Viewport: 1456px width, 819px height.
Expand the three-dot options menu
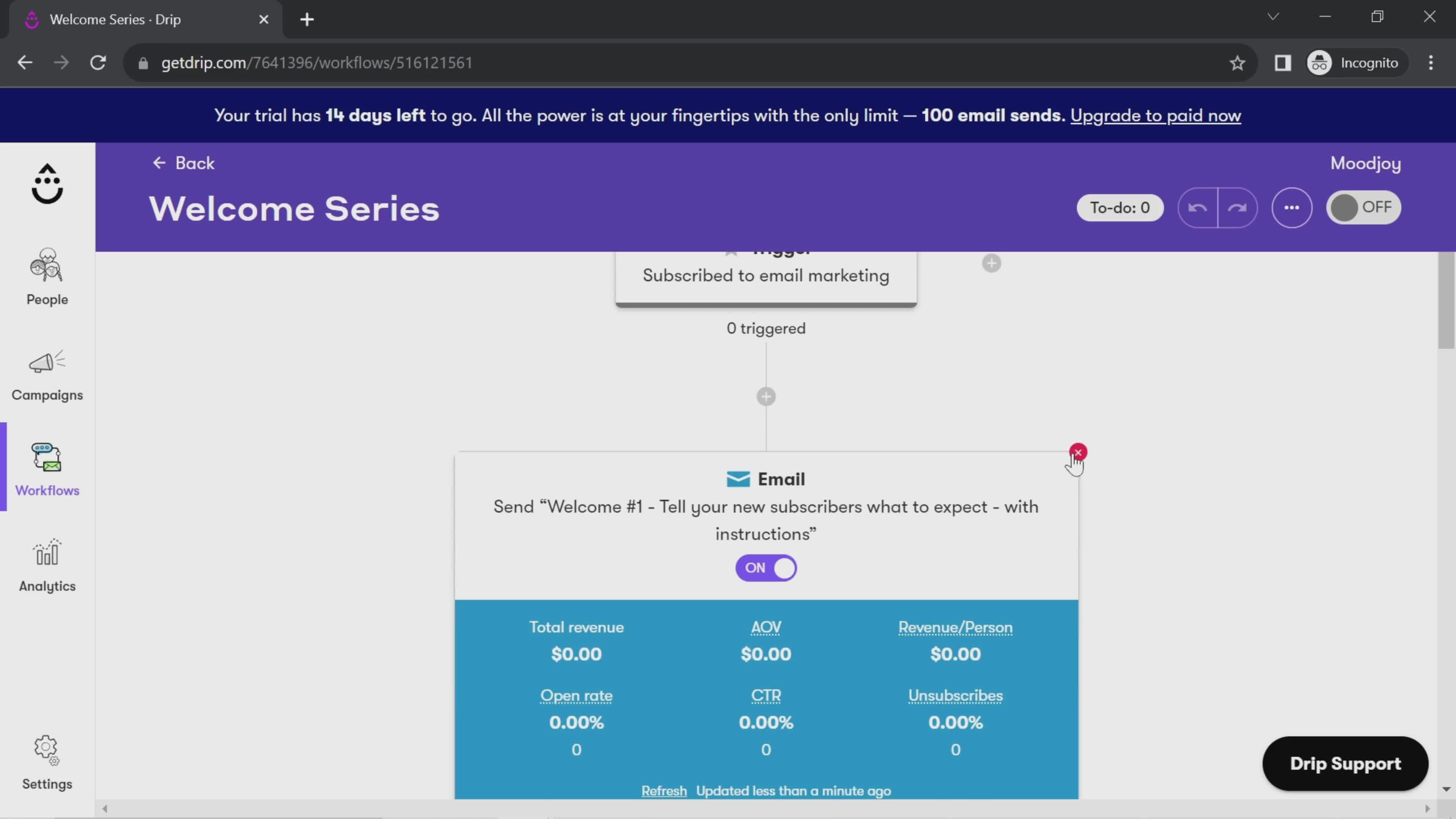pos(1291,207)
